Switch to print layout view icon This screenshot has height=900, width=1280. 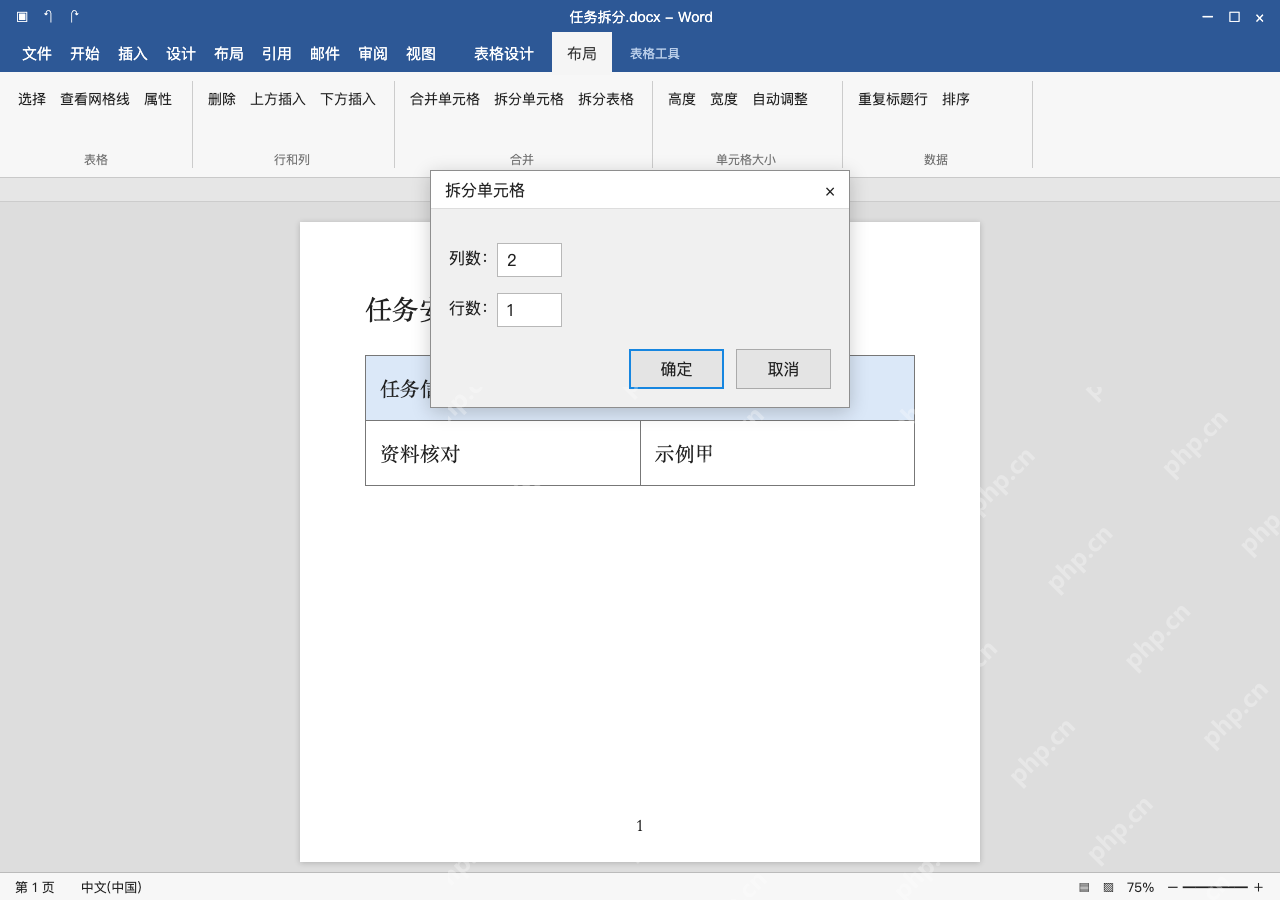tap(1084, 887)
